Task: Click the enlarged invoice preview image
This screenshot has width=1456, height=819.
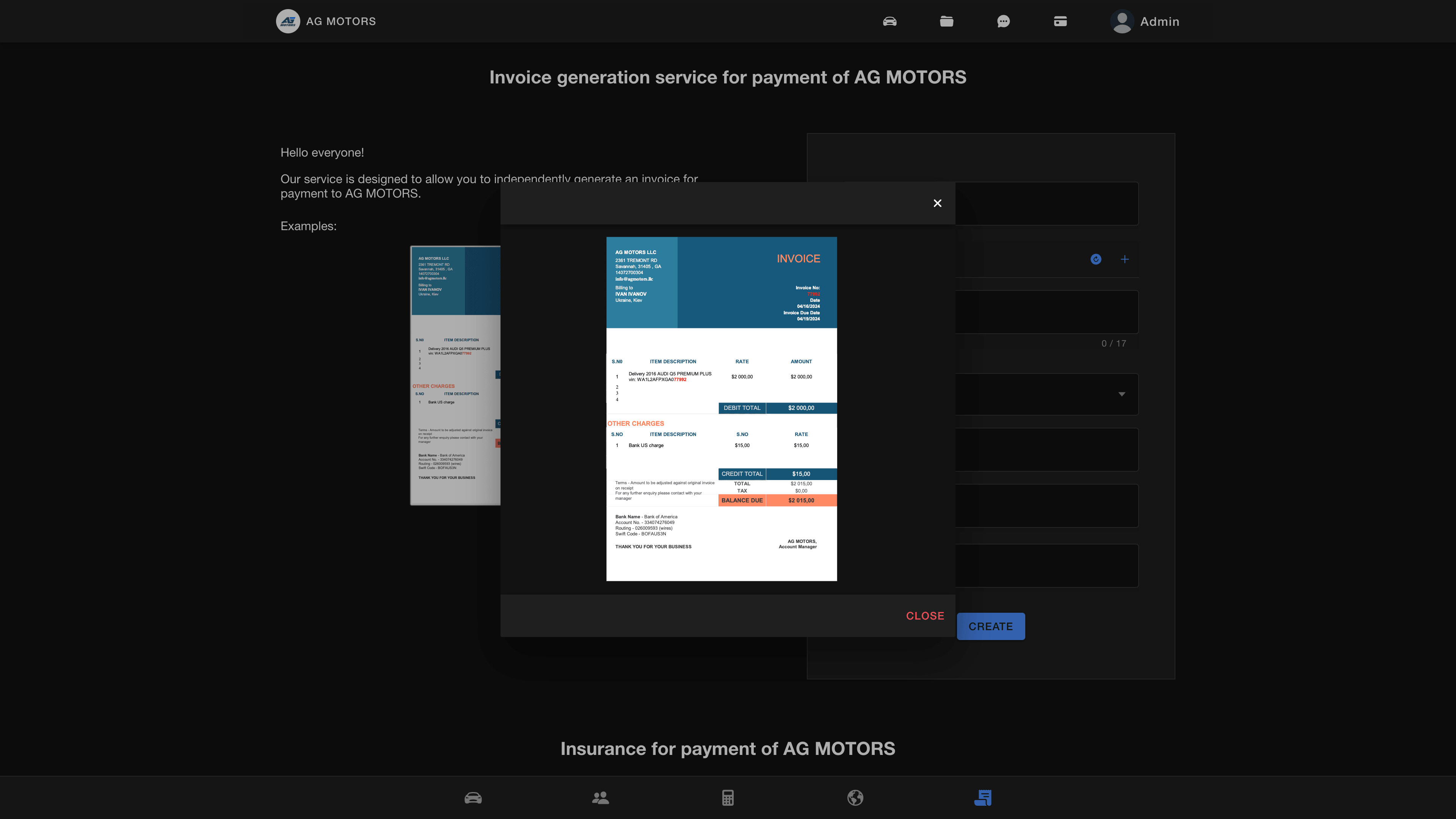Action: coord(722,409)
